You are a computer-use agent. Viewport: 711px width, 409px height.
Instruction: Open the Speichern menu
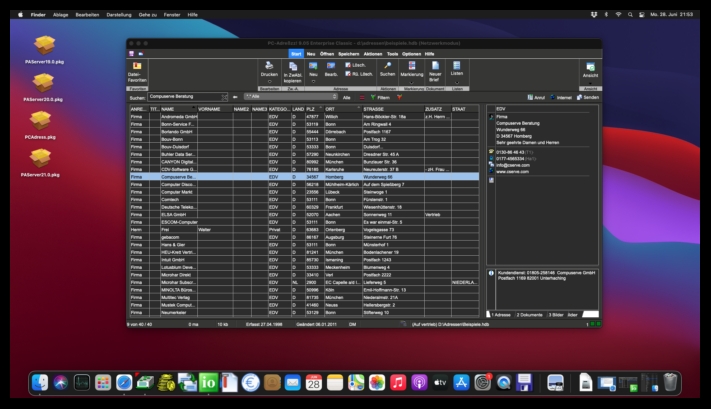[x=349, y=54]
